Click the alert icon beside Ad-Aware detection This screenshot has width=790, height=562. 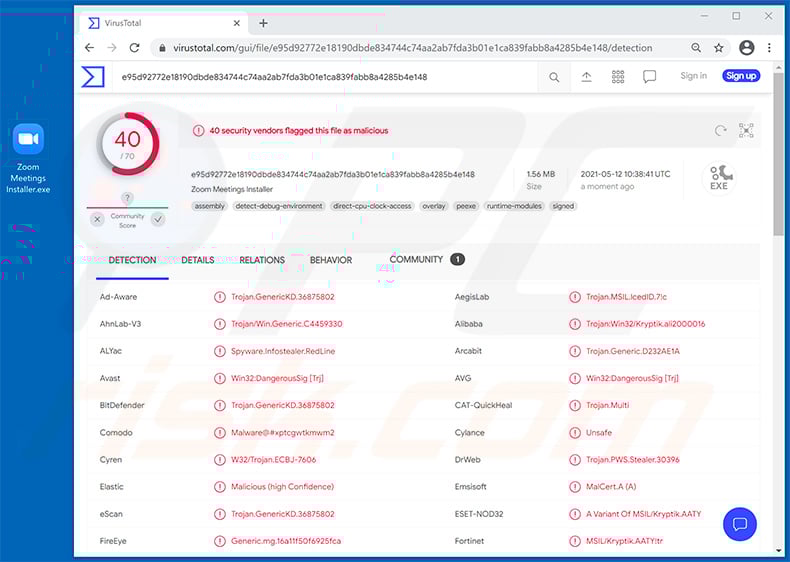pyautogui.click(x=220, y=297)
